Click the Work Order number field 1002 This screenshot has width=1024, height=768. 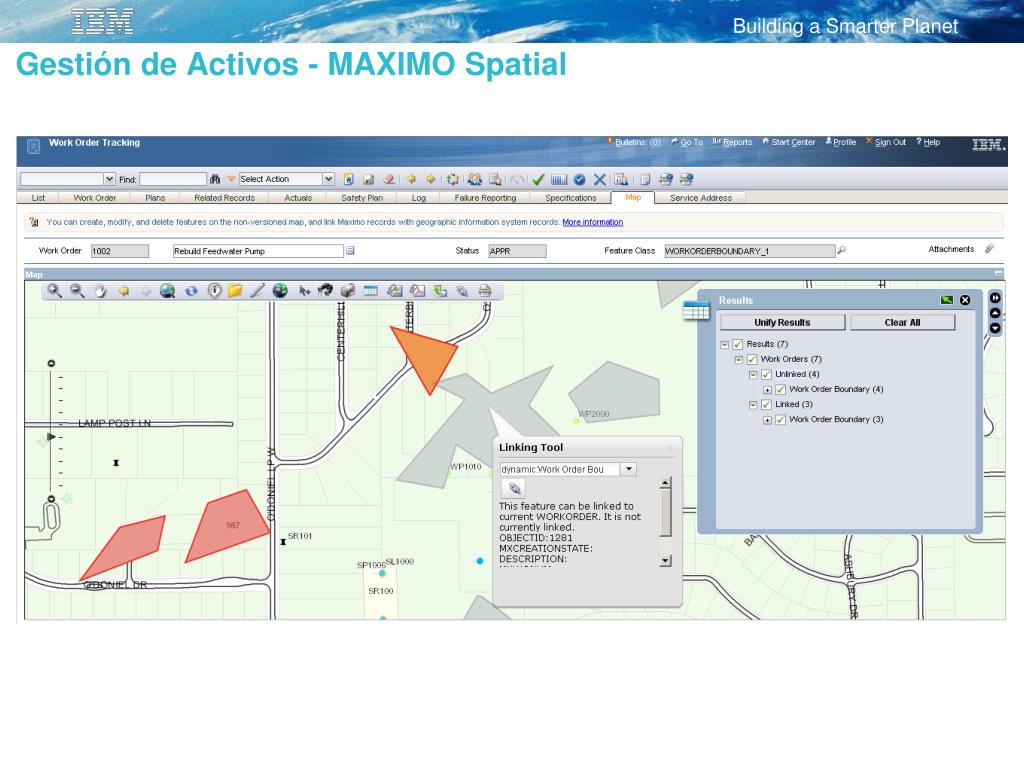(120, 251)
